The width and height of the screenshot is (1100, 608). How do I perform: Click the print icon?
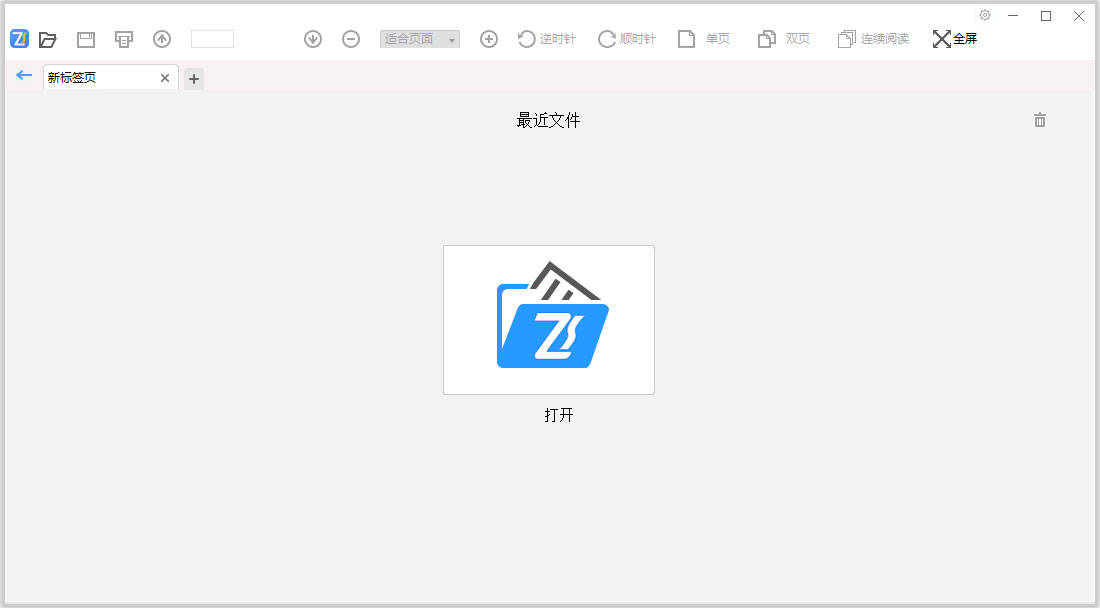coord(124,39)
